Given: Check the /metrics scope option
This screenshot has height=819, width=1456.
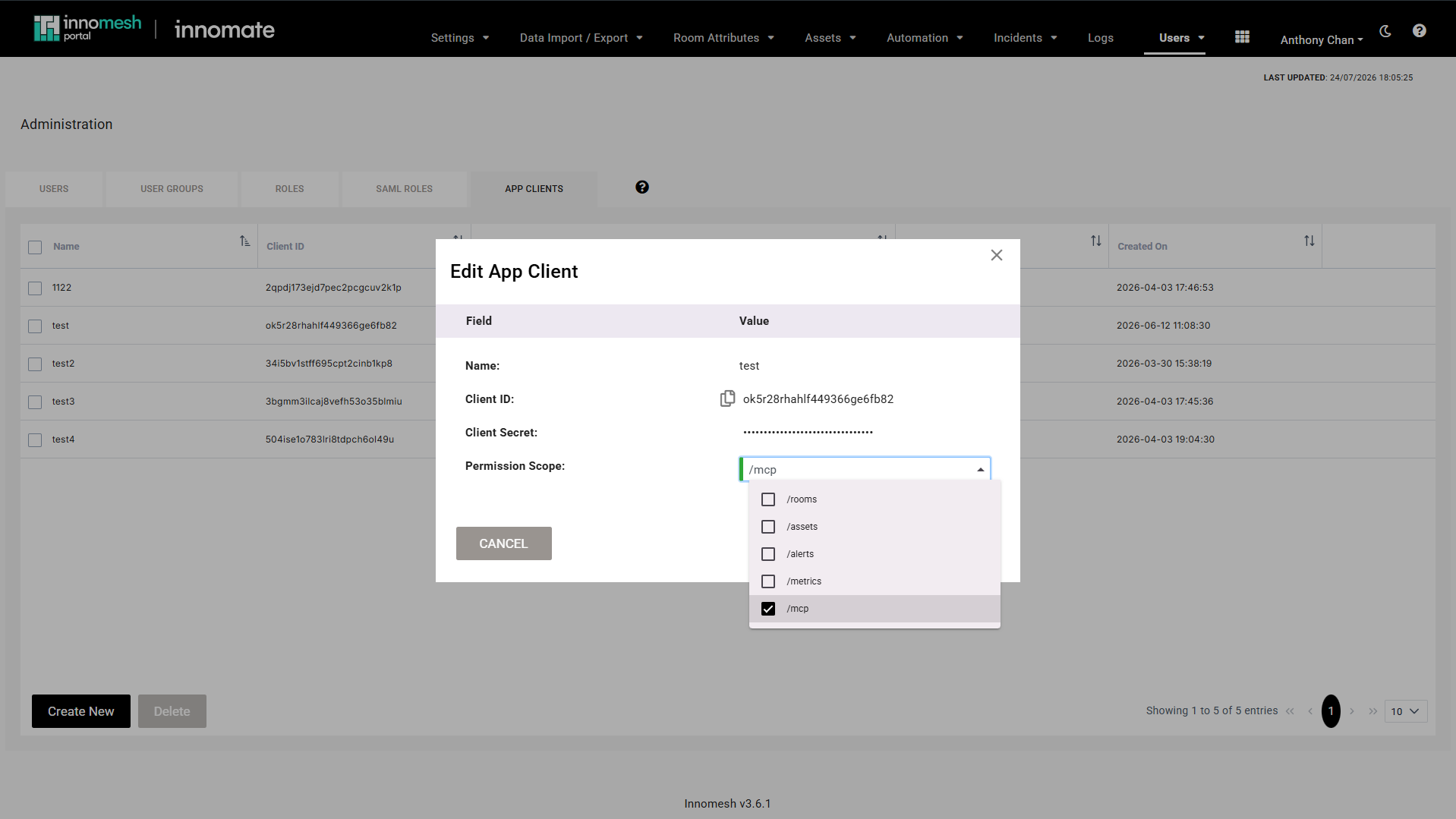Looking at the screenshot, I should 768,581.
